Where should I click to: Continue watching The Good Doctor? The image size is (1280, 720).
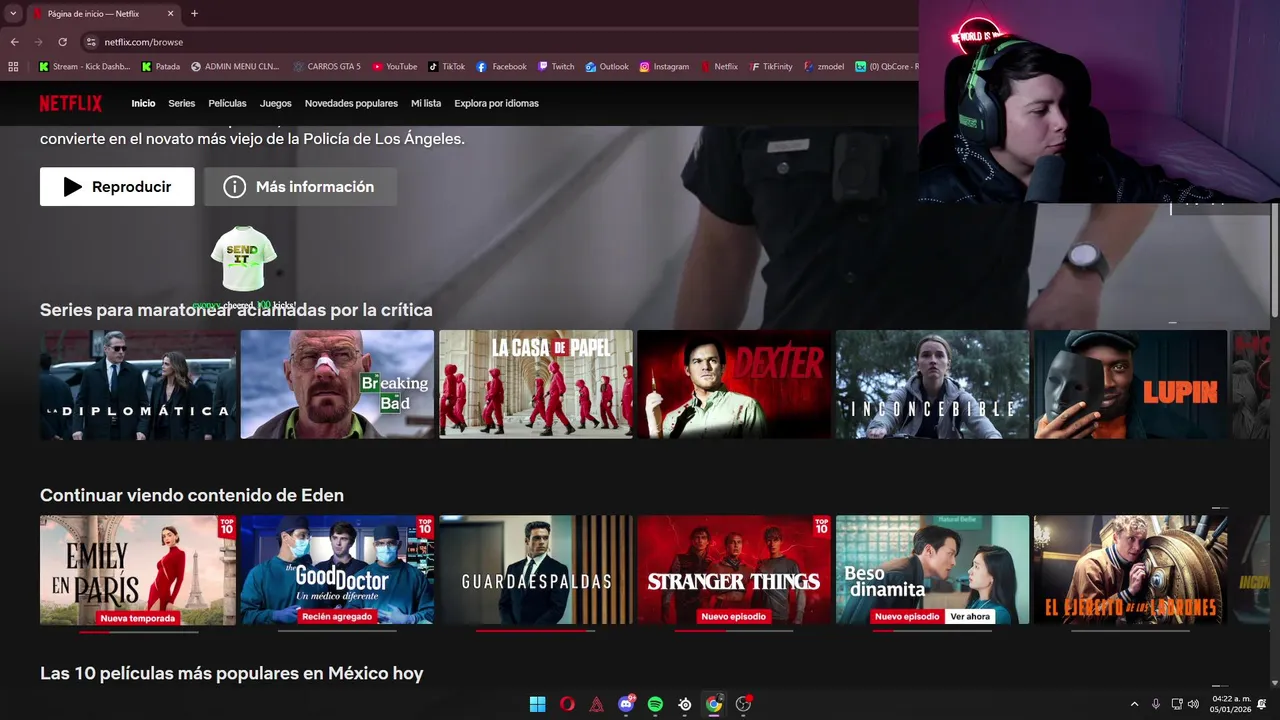coord(337,570)
